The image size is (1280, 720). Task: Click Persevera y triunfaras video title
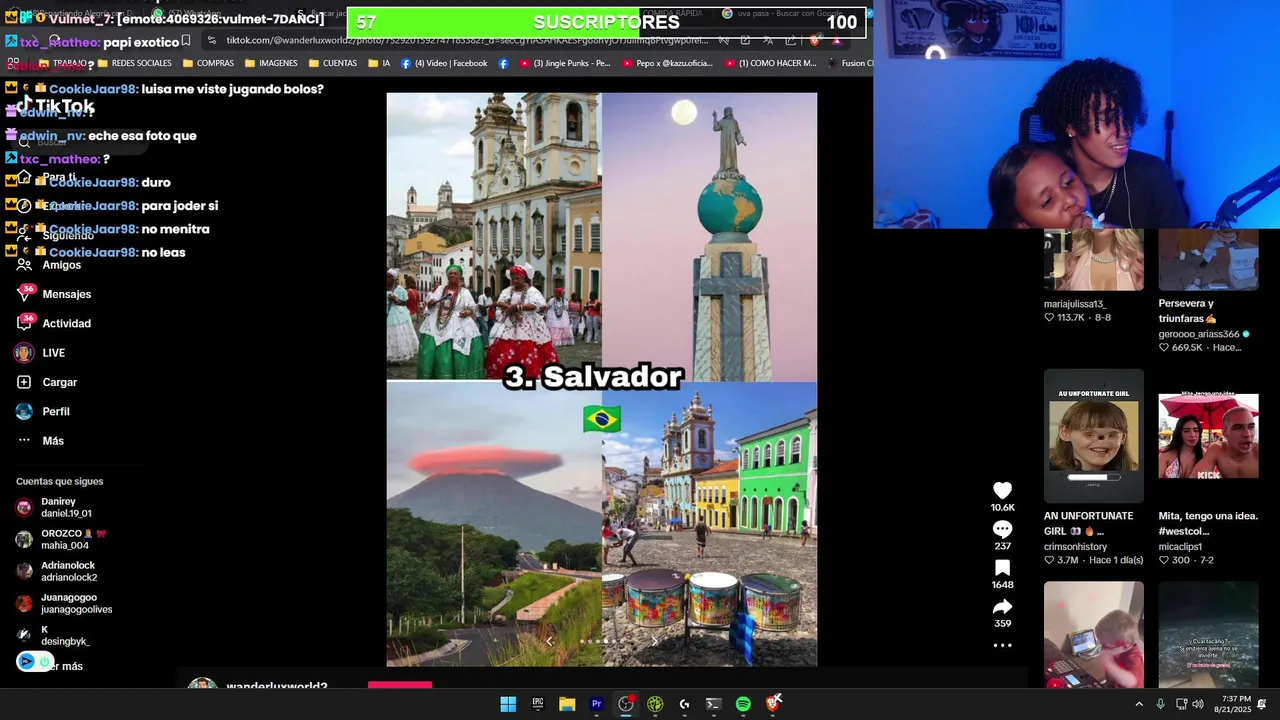[1188, 311]
